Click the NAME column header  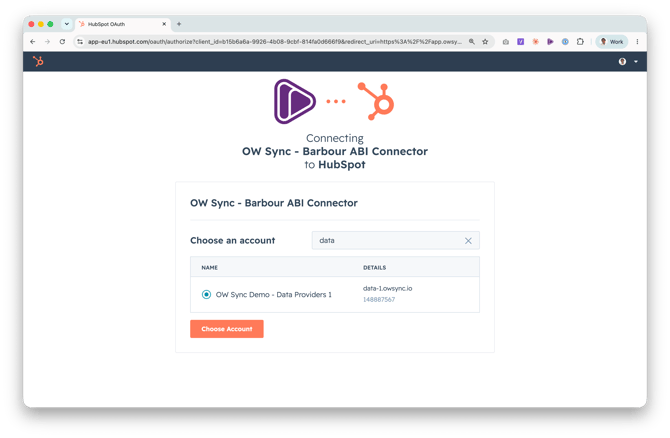pyautogui.click(x=210, y=268)
